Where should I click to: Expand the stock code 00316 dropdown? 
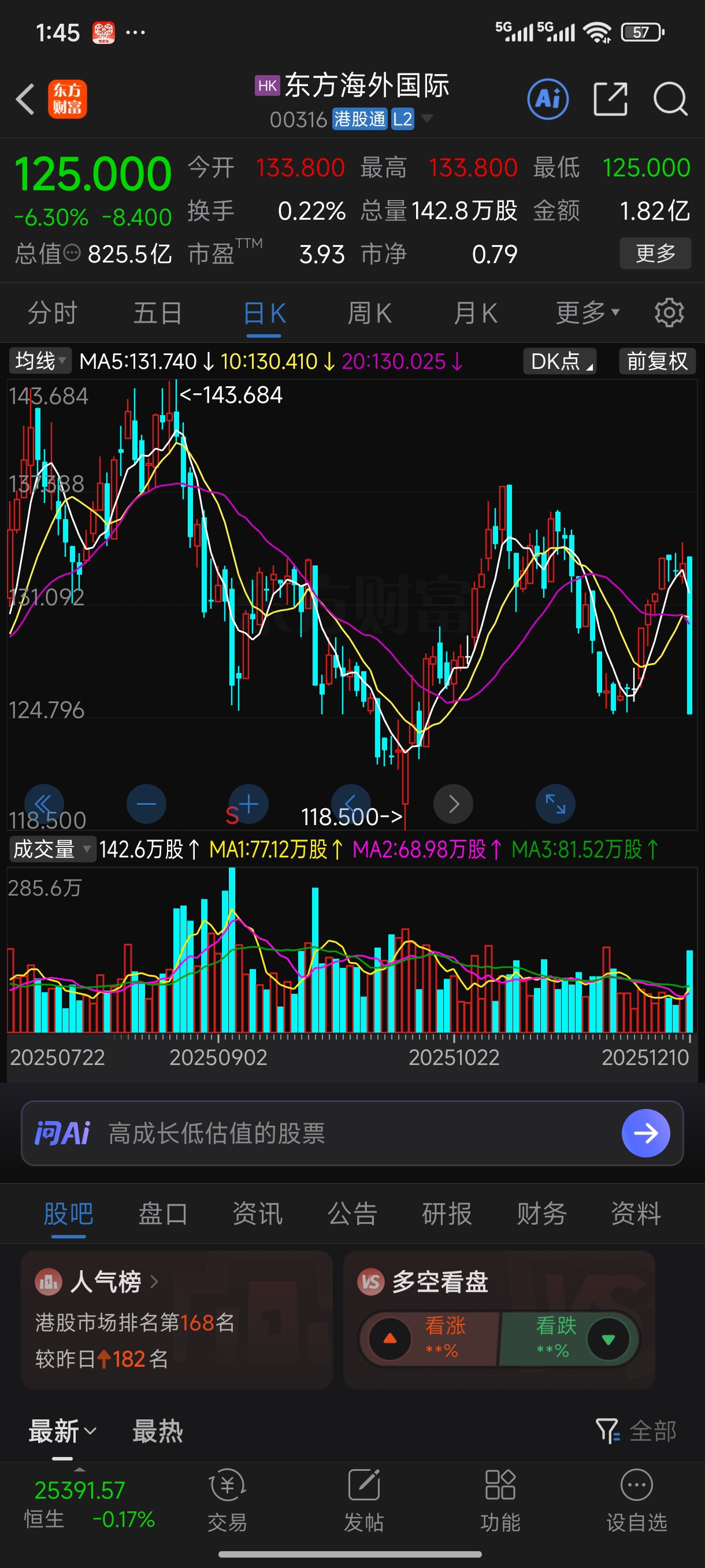(x=426, y=118)
